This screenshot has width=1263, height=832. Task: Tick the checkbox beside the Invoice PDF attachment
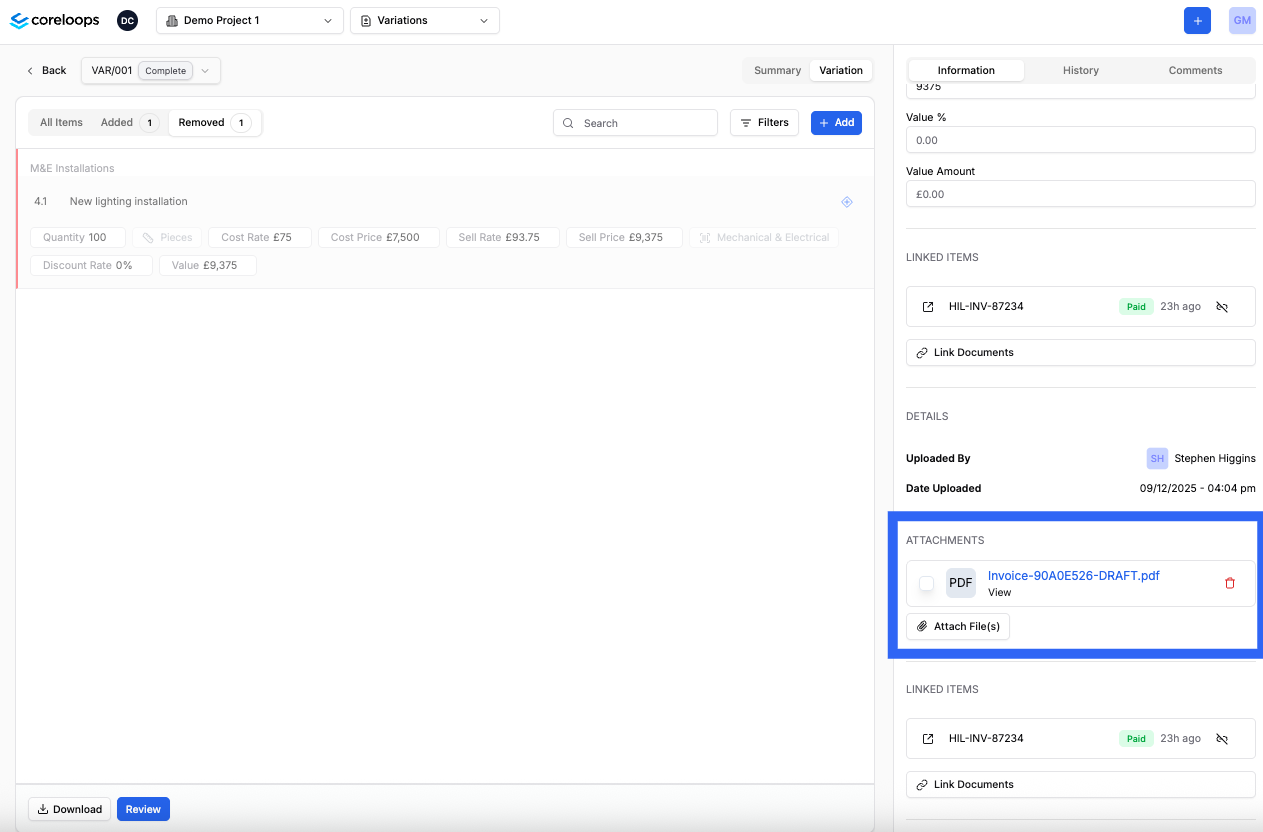[x=927, y=583]
